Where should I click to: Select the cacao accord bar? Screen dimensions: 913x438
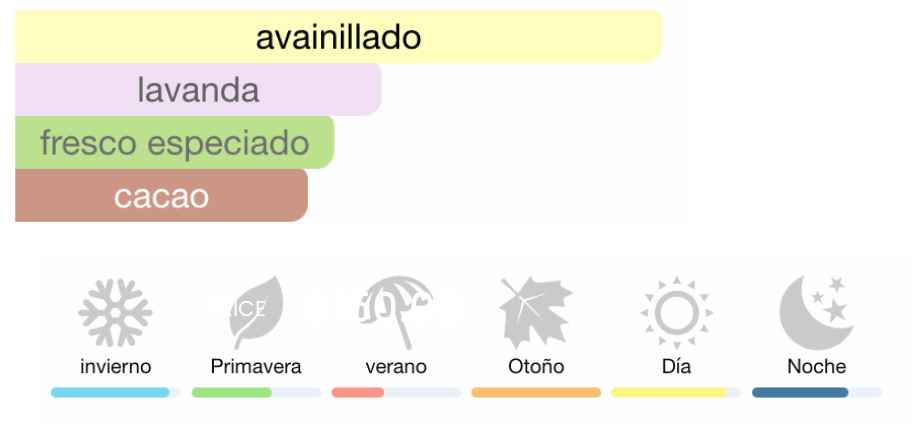click(x=161, y=196)
